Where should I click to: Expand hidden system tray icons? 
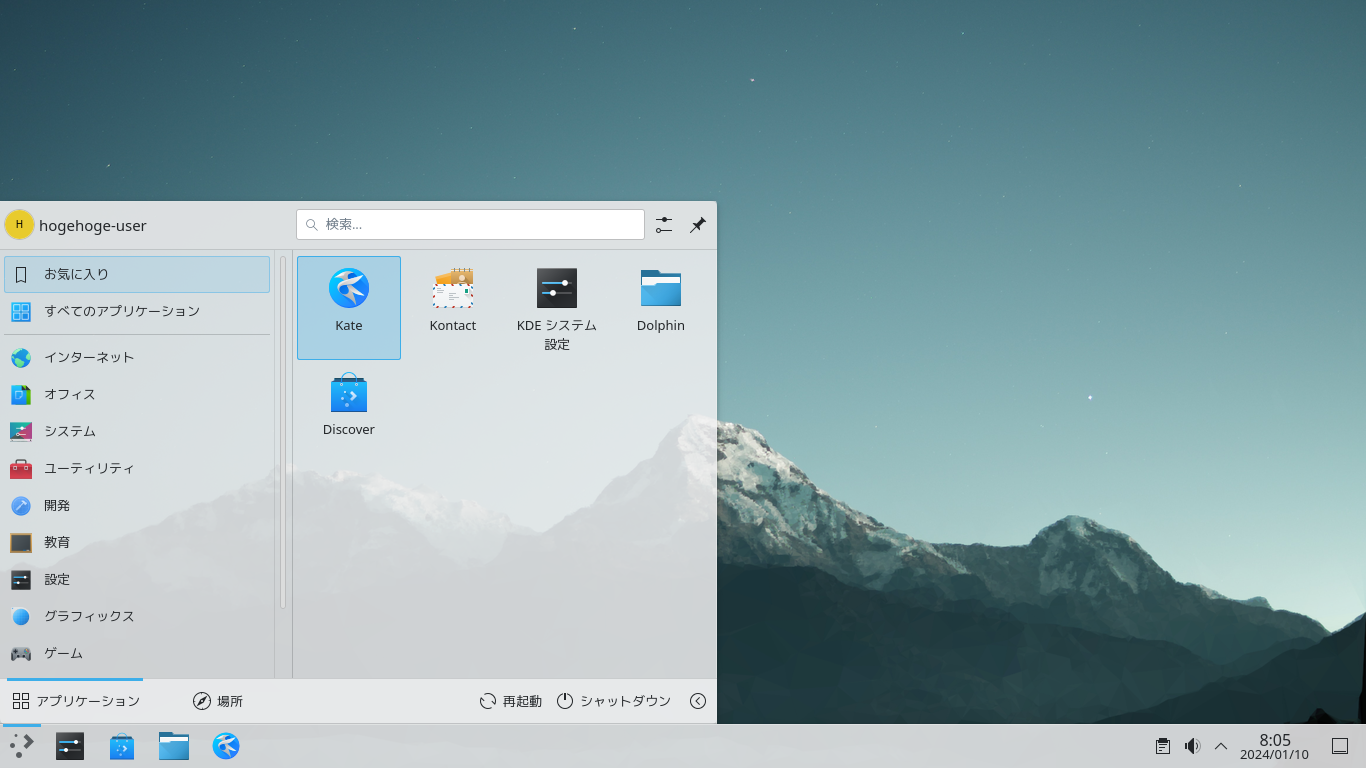[x=1221, y=746]
